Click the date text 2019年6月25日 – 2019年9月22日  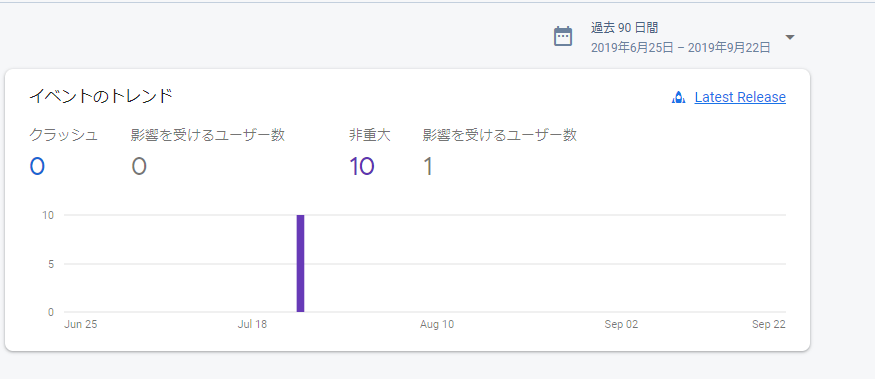coord(680,48)
